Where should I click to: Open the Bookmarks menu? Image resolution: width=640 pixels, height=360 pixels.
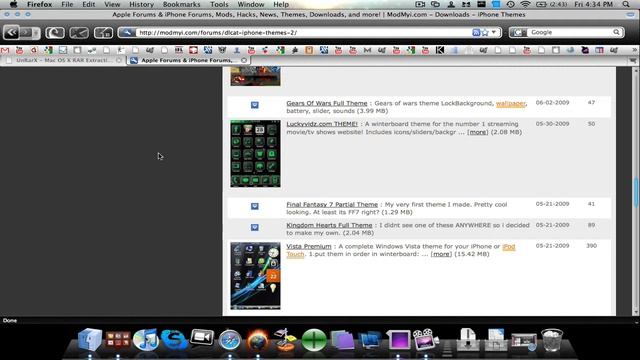pyautogui.click(x=182, y=4)
